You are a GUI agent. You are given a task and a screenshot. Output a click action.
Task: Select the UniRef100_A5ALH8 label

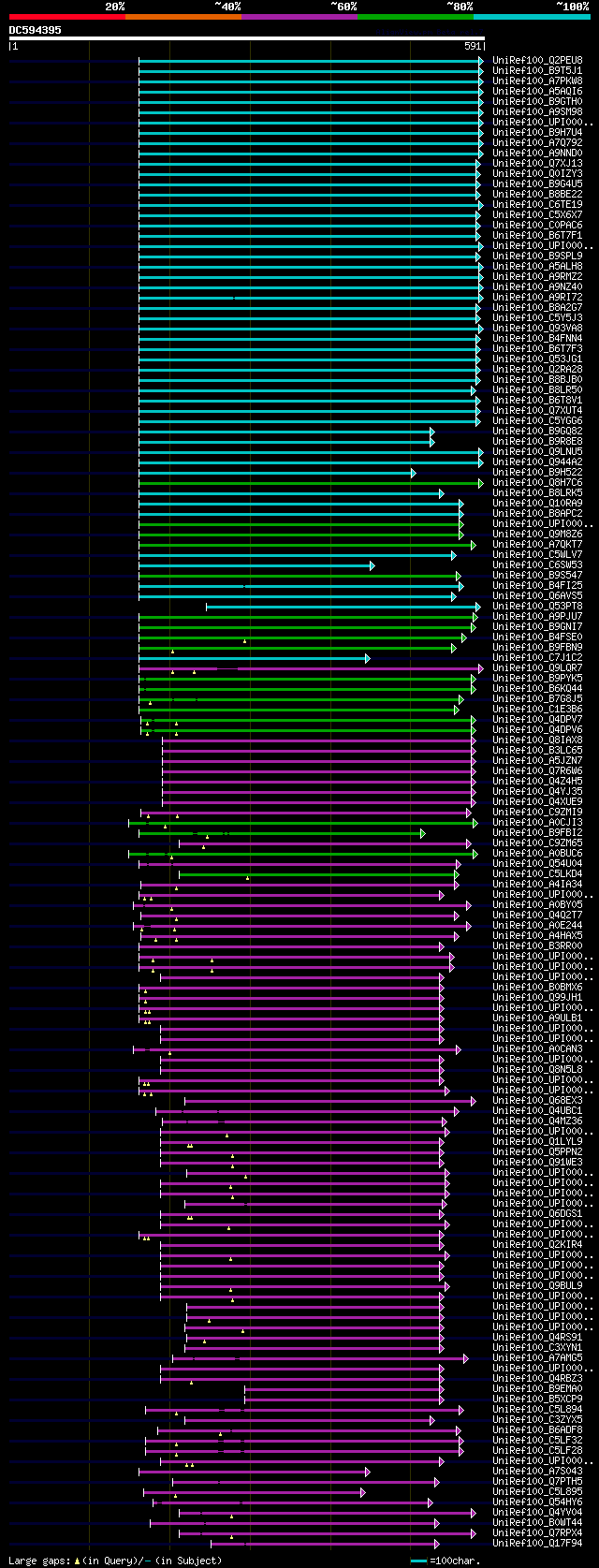coord(537,266)
